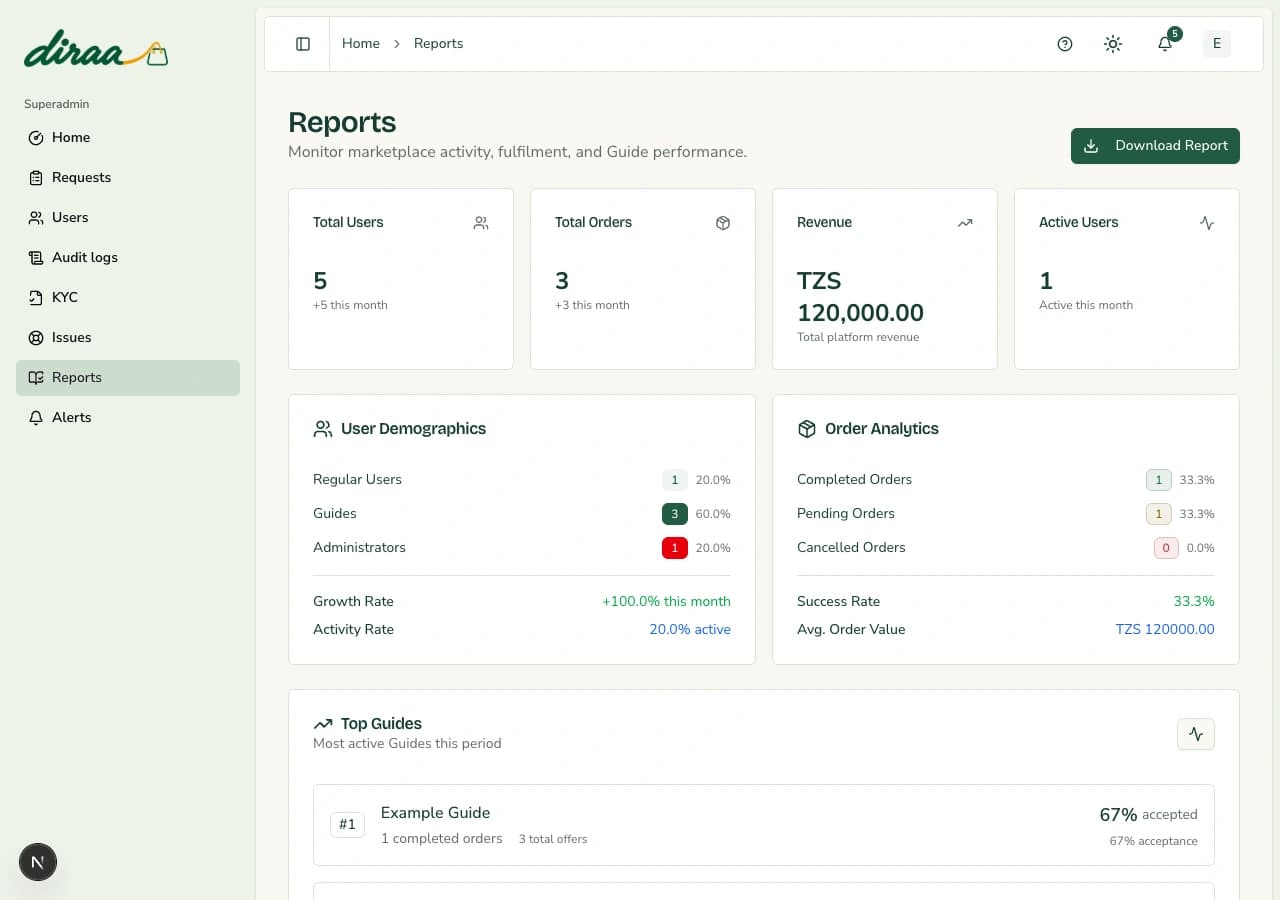The width and height of the screenshot is (1280, 900).
Task: Click the Guides count badge 3
Action: coord(675,514)
